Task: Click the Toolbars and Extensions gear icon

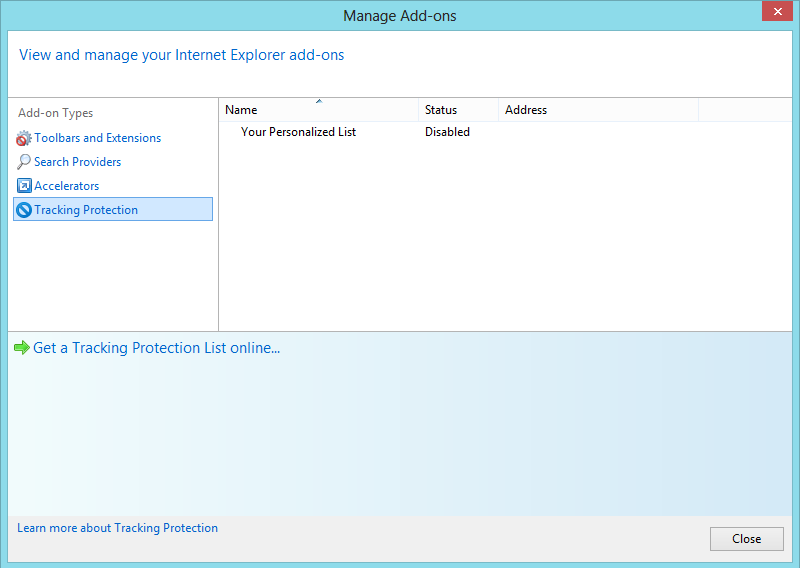Action: point(23,138)
